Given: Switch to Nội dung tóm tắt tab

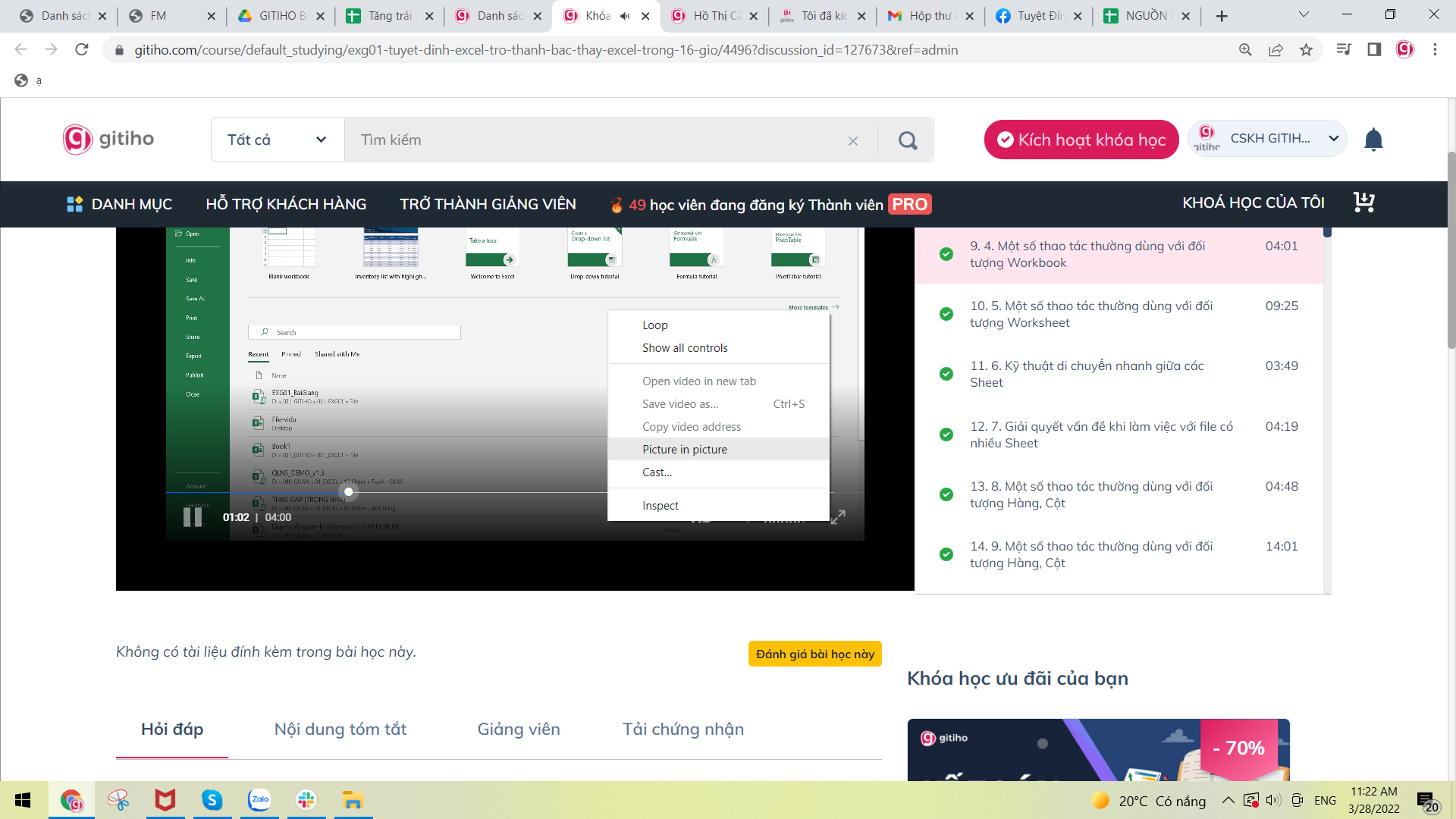Looking at the screenshot, I should pyautogui.click(x=340, y=730).
